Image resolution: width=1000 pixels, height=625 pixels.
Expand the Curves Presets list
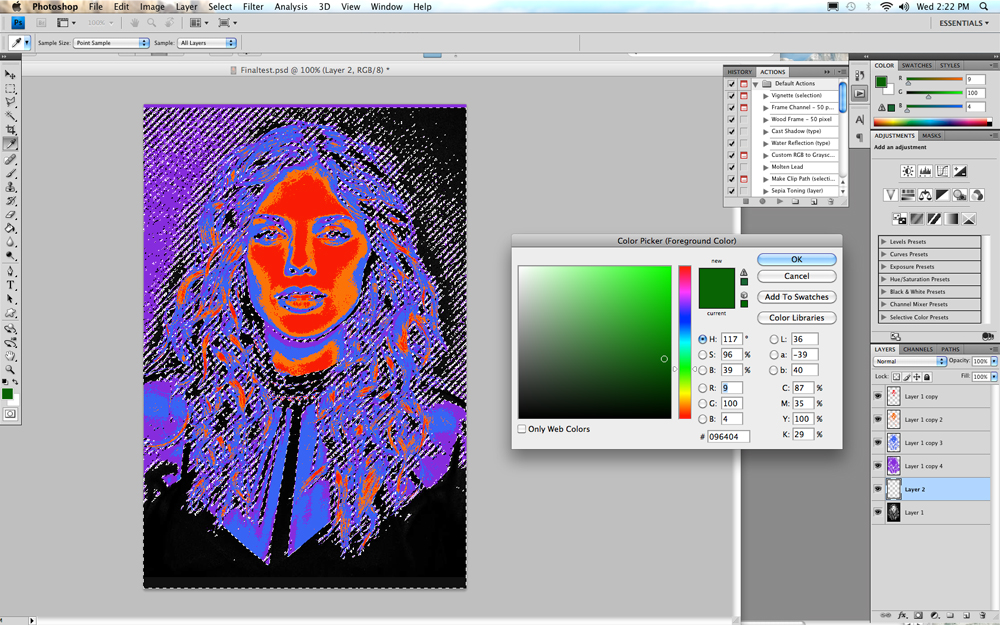[883, 254]
